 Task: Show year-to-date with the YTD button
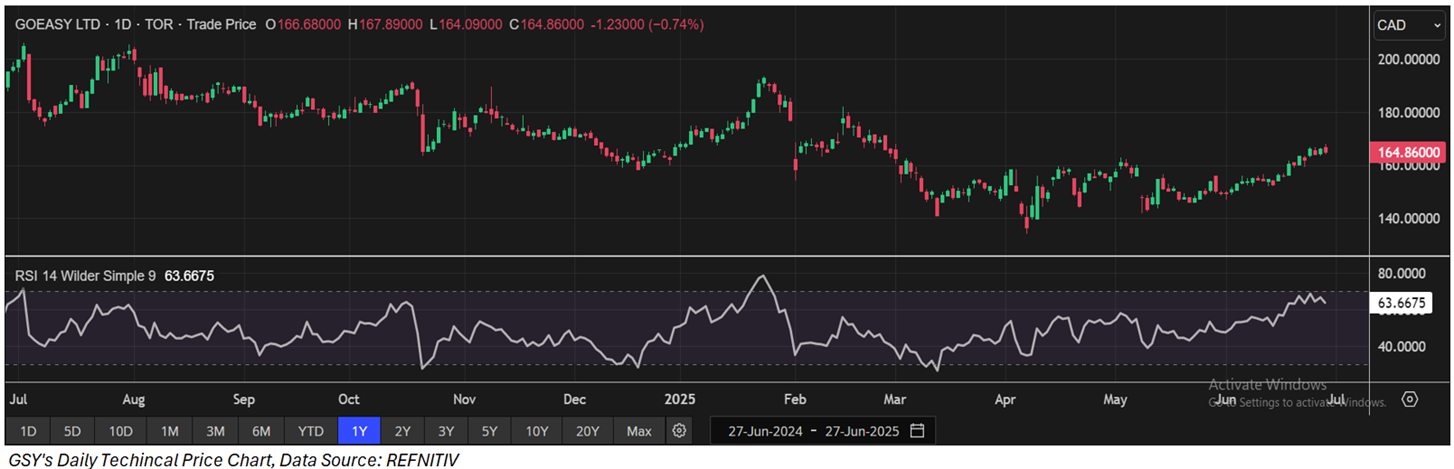coord(311,431)
